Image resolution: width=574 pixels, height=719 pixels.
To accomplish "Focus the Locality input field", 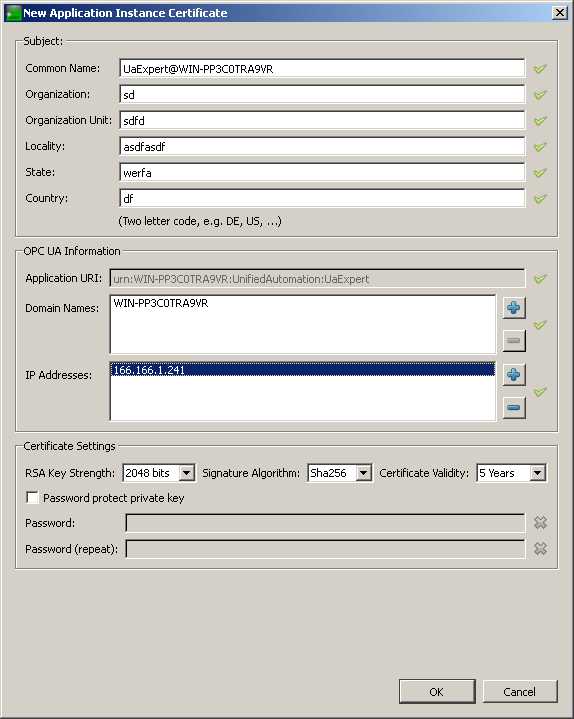I will pos(322,147).
